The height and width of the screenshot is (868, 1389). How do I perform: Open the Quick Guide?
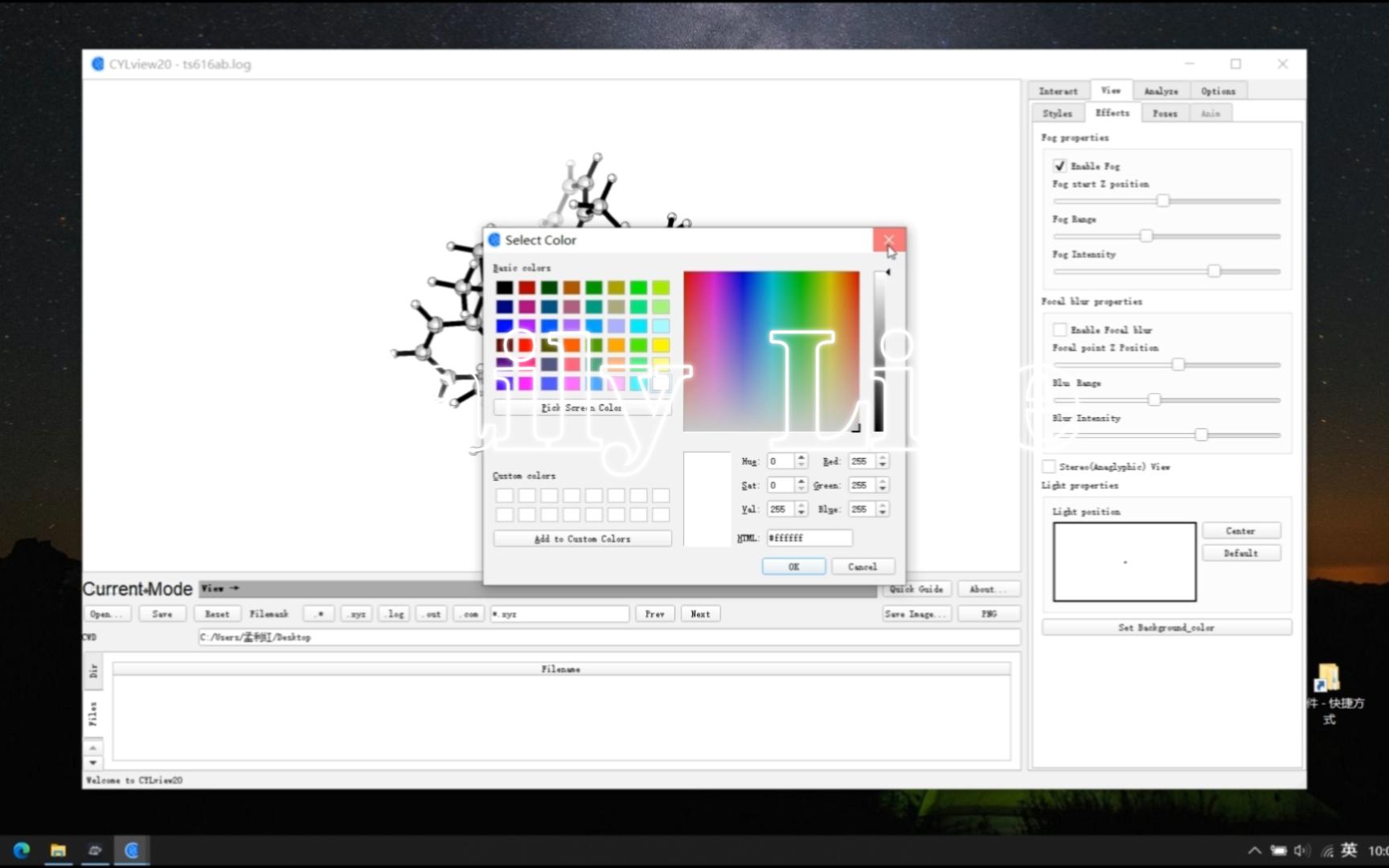pyautogui.click(x=916, y=589)
